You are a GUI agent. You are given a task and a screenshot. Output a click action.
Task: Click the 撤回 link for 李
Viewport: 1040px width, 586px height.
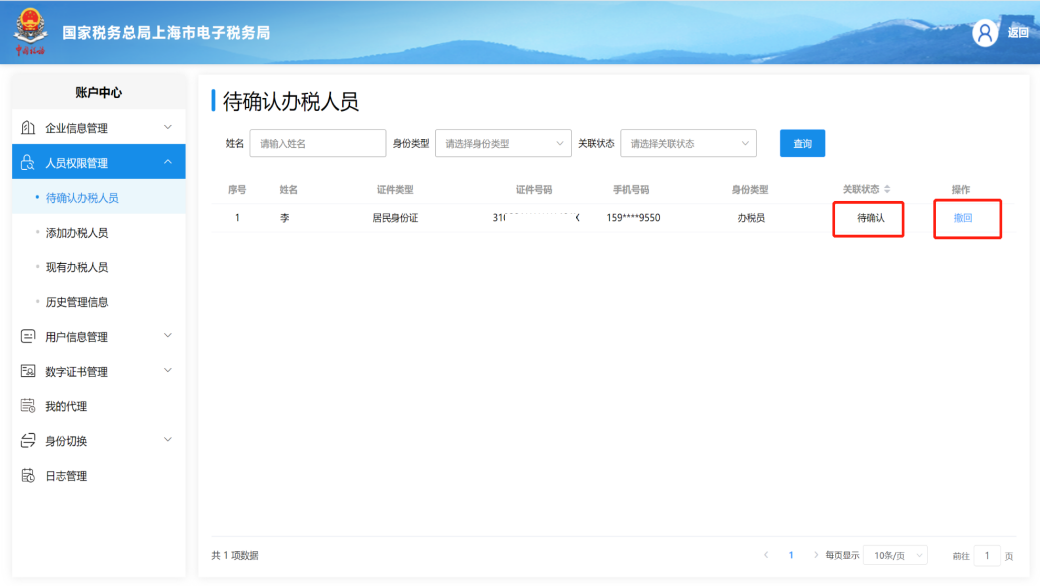(x=962, y=217)
